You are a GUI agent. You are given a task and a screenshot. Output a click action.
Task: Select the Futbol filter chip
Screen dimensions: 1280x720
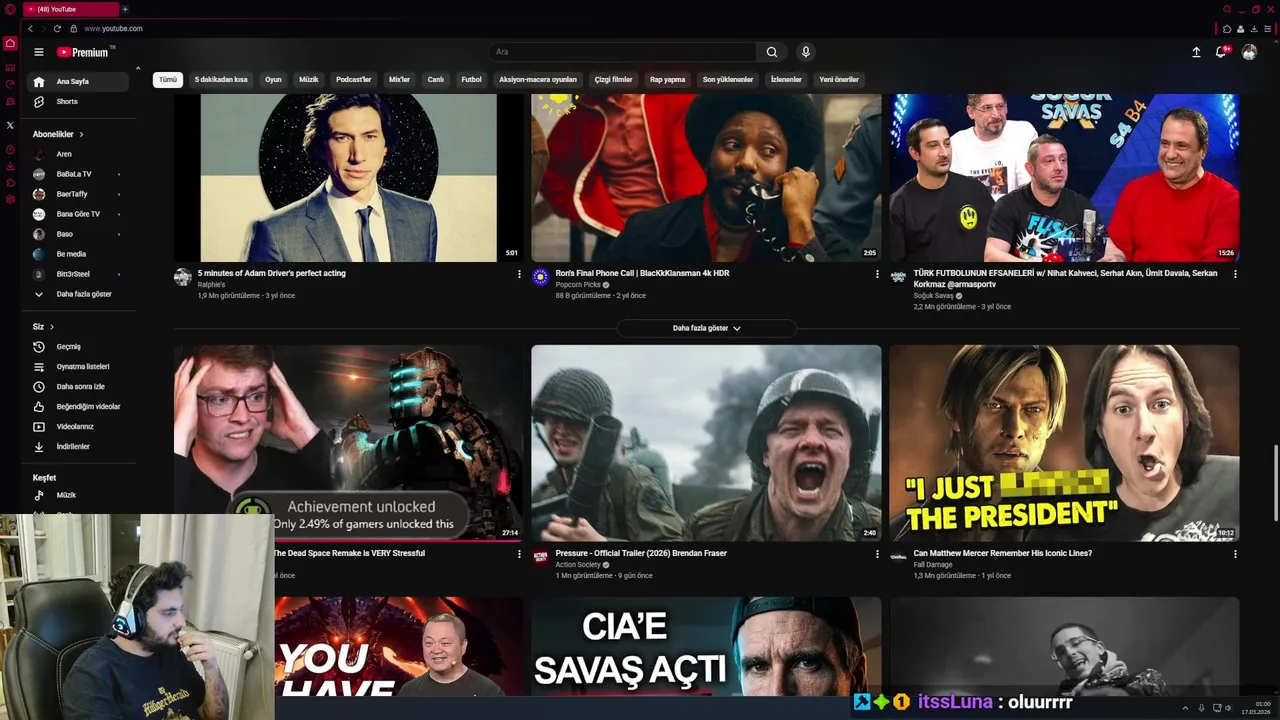pos(472,79)
